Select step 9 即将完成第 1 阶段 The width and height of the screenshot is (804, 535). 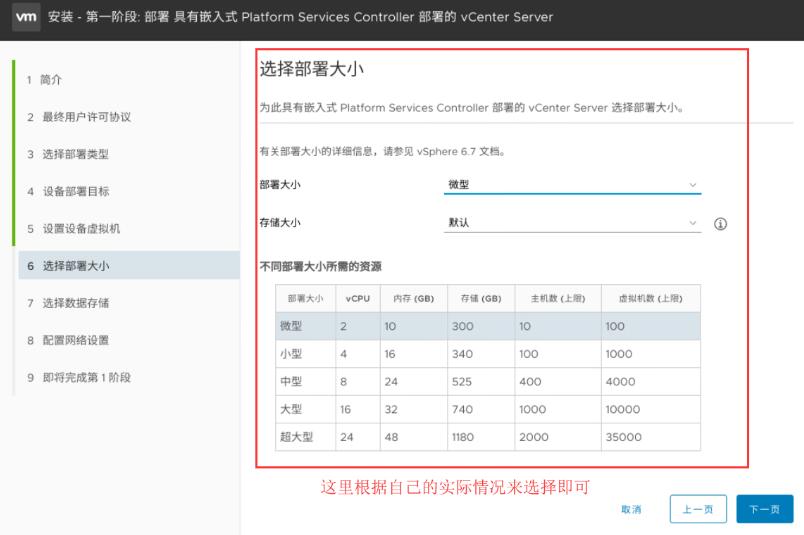pos(79,378)
